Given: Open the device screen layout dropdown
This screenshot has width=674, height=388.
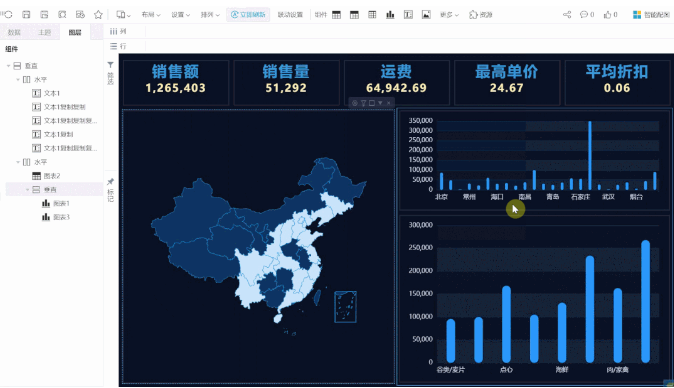Looking at the screenshot, I should [x=123, y=15].
